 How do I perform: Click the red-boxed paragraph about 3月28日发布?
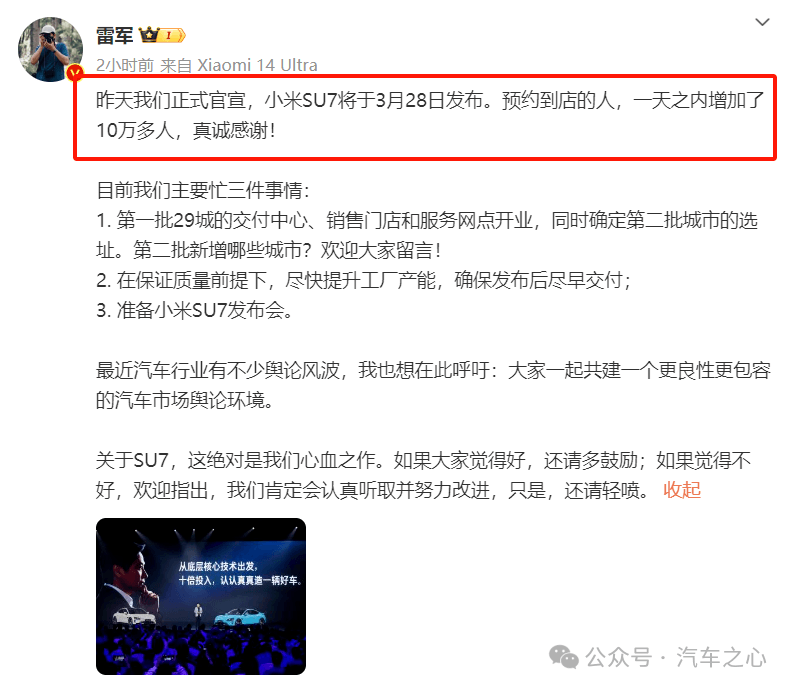430,115
